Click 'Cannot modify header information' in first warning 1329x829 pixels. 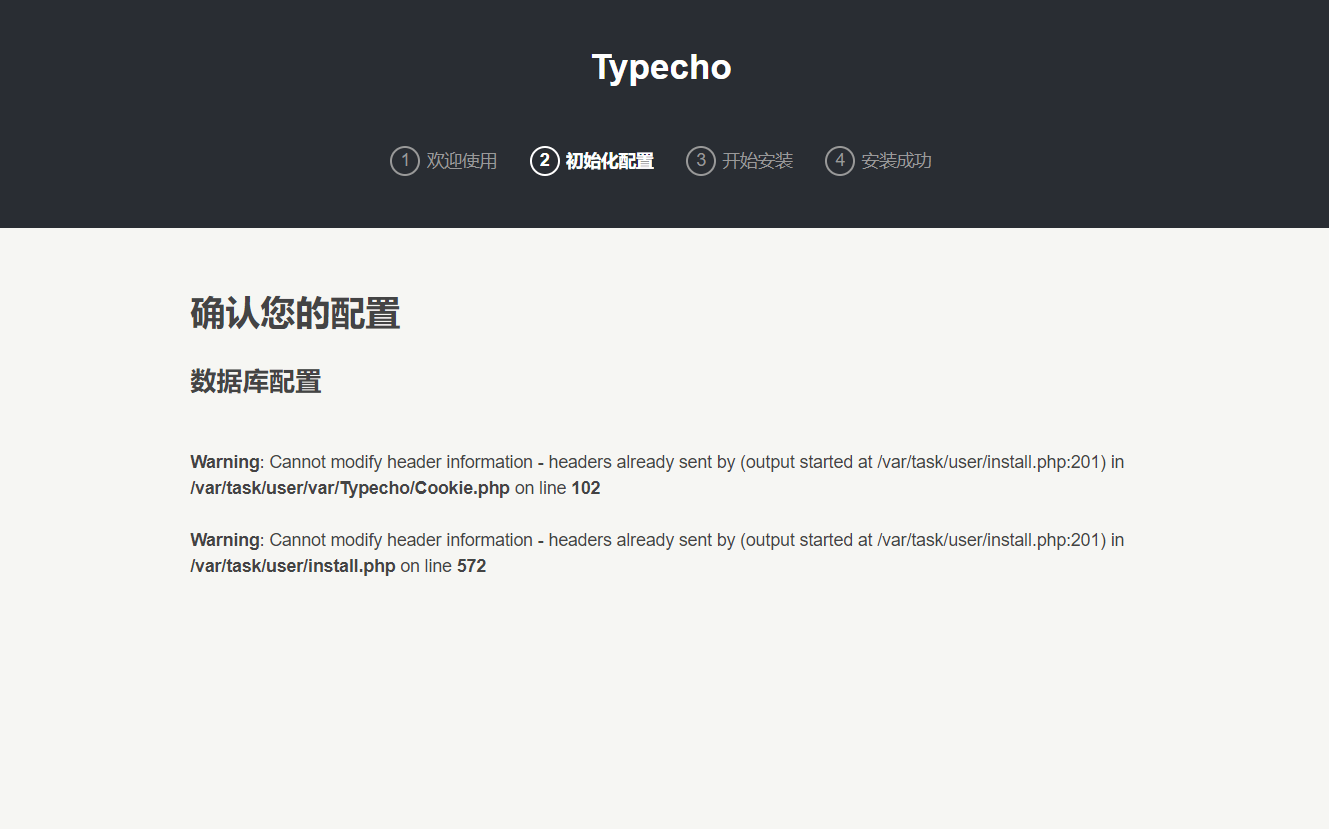pos(400,462)
